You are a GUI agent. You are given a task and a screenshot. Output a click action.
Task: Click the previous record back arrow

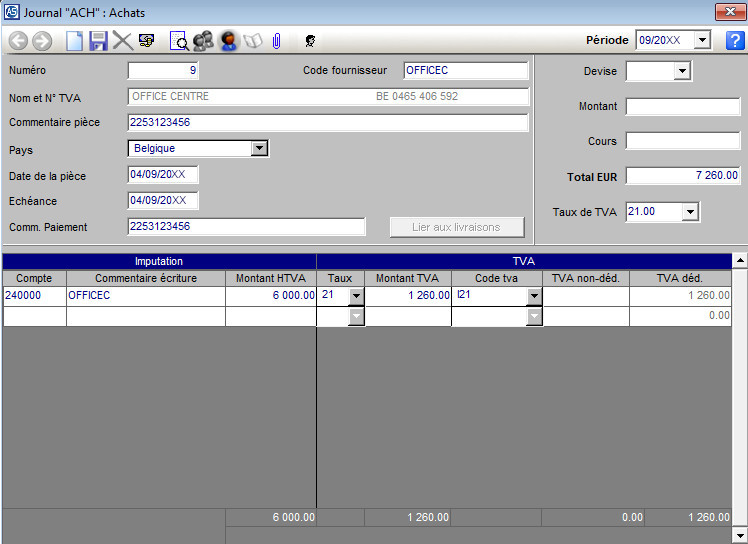(x=18, y=41)
